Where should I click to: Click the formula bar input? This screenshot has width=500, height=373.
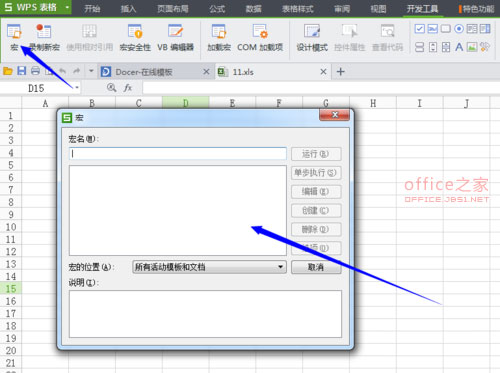coord(321,88)
